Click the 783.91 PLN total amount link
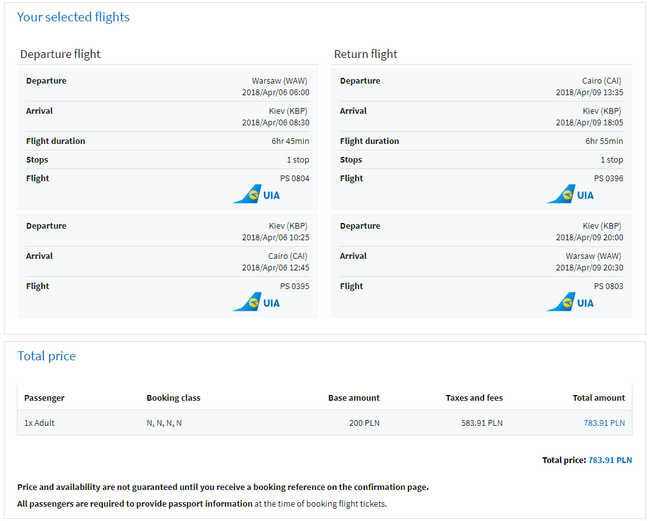The width and height of the screenshot is (650, 521). (x=604, y=423)
